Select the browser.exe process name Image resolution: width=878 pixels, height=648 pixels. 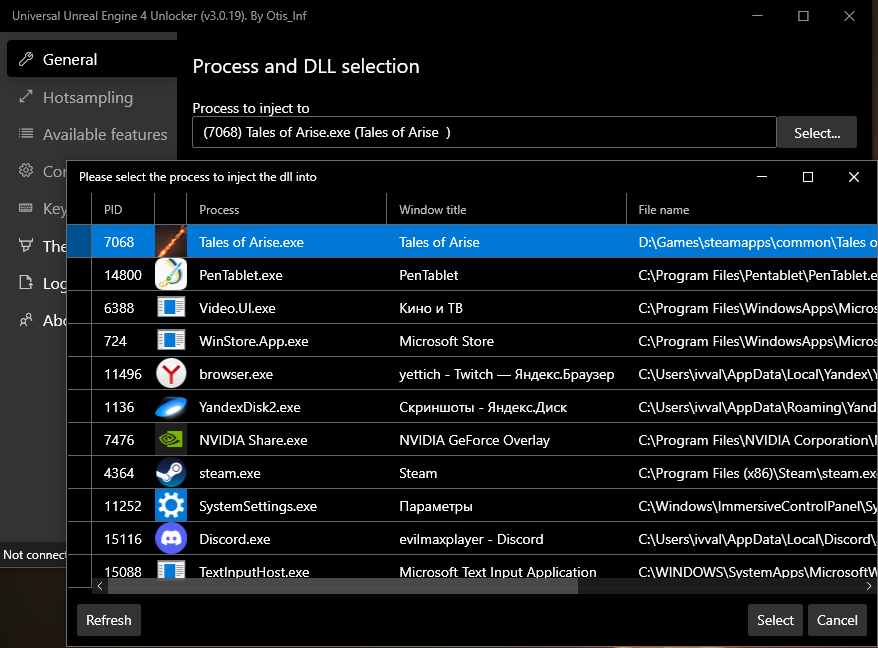[x=236, y=374]
